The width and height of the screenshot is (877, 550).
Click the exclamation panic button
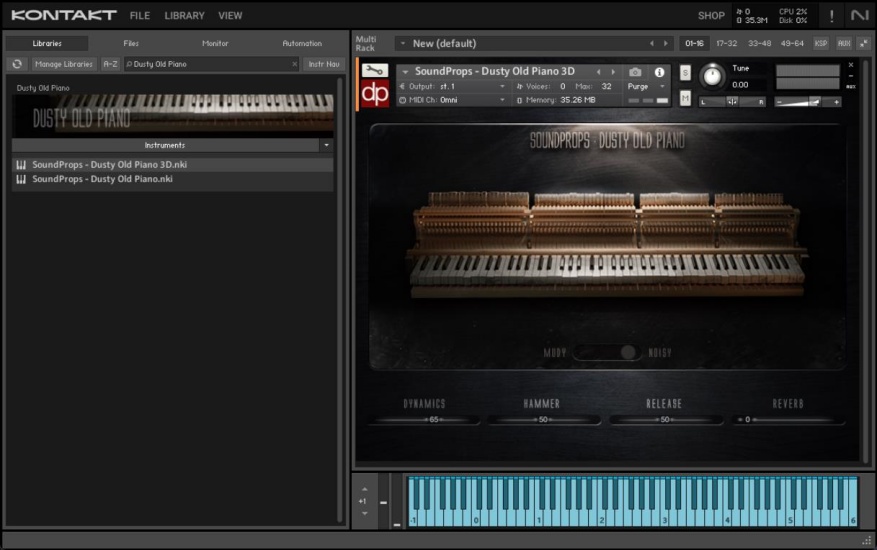831,15
